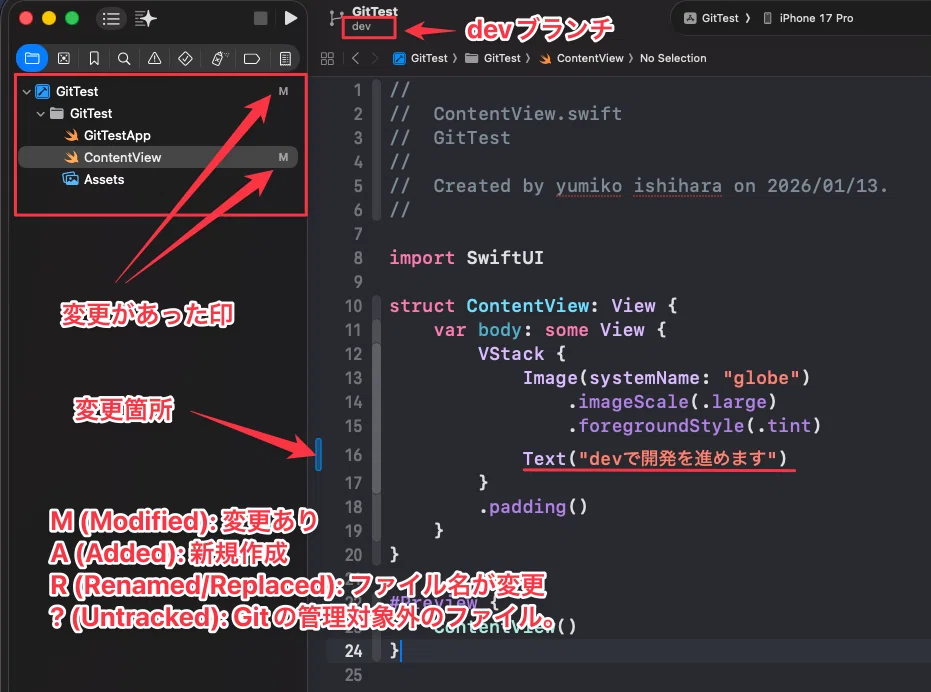Select ContentView file in navigator
931x692 pixels.
(158, 157)
